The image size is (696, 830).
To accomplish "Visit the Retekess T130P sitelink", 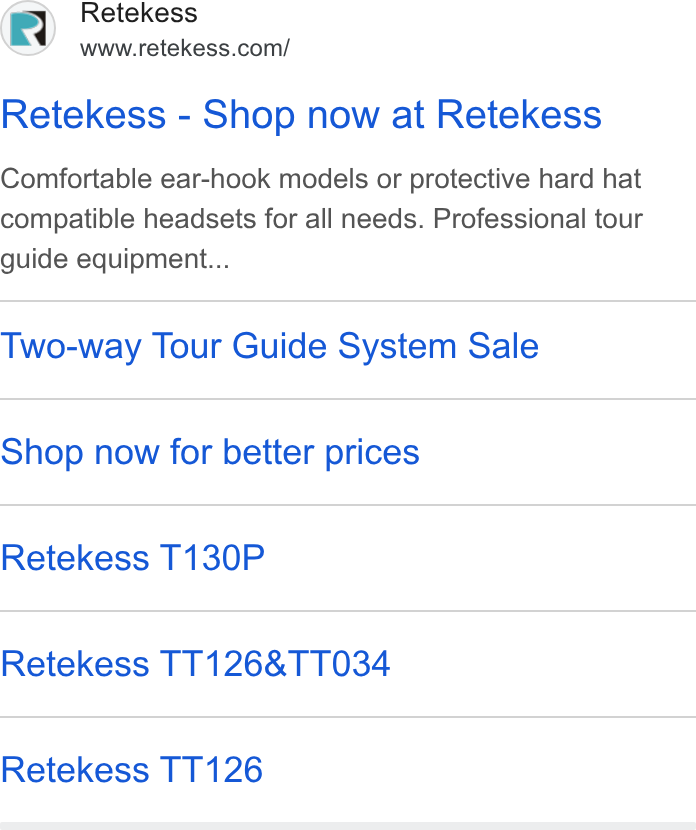I will tap(132, 558).
